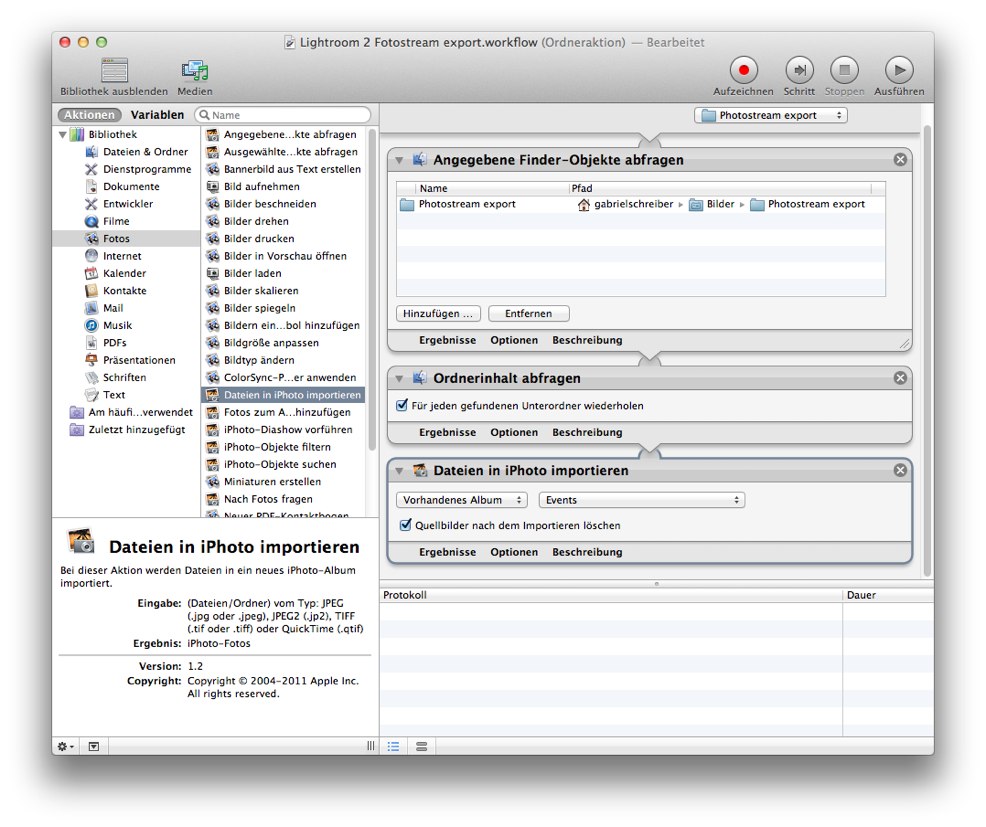Show Optionen of Ordnerinhalt abfragen

tap(514, 433)
